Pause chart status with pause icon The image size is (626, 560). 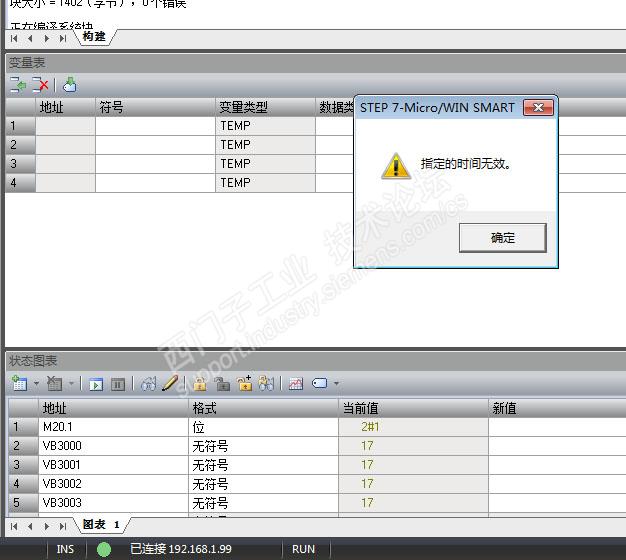pyautogui.click(x=118, y=384)
